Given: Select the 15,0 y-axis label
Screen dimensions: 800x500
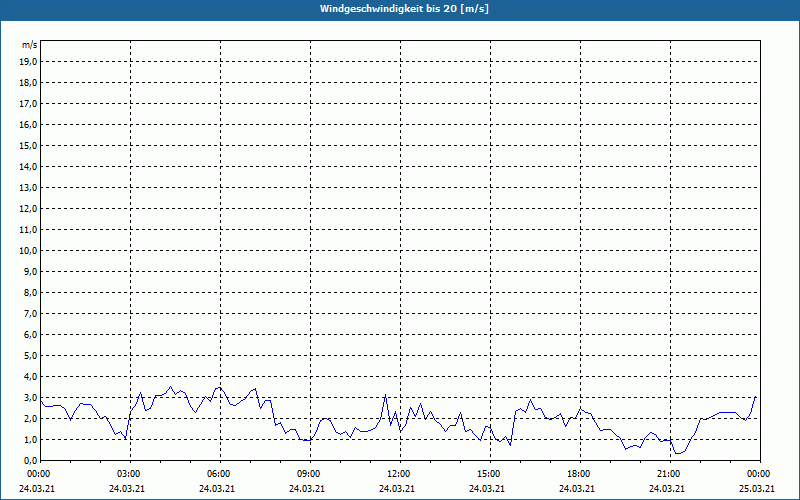Looking at the screenshot, I should tap(29, 145).
